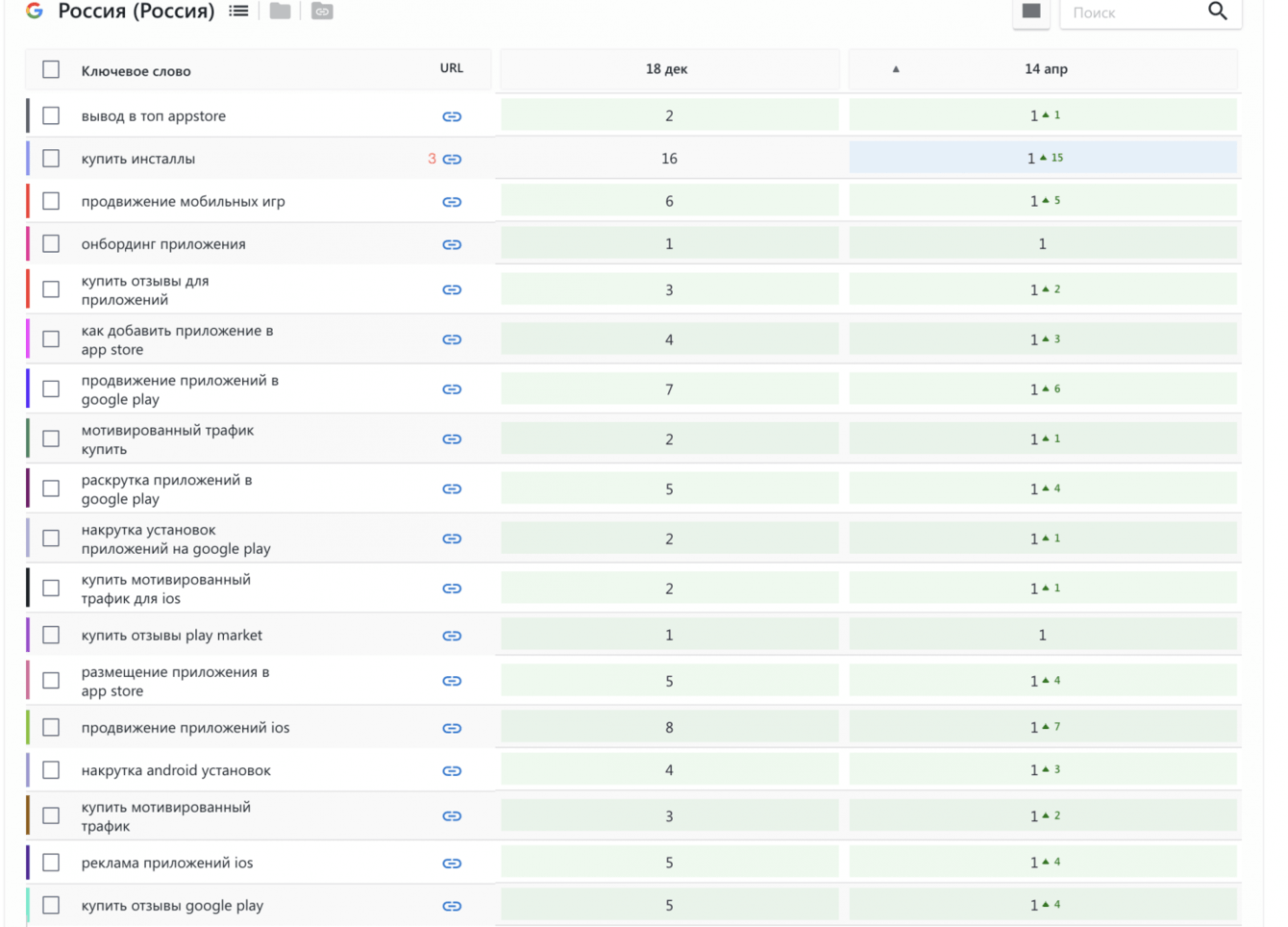The width and height of the screenshot is (1288, 927).
Task: Click the dark square button near search
Action: 1031,12
